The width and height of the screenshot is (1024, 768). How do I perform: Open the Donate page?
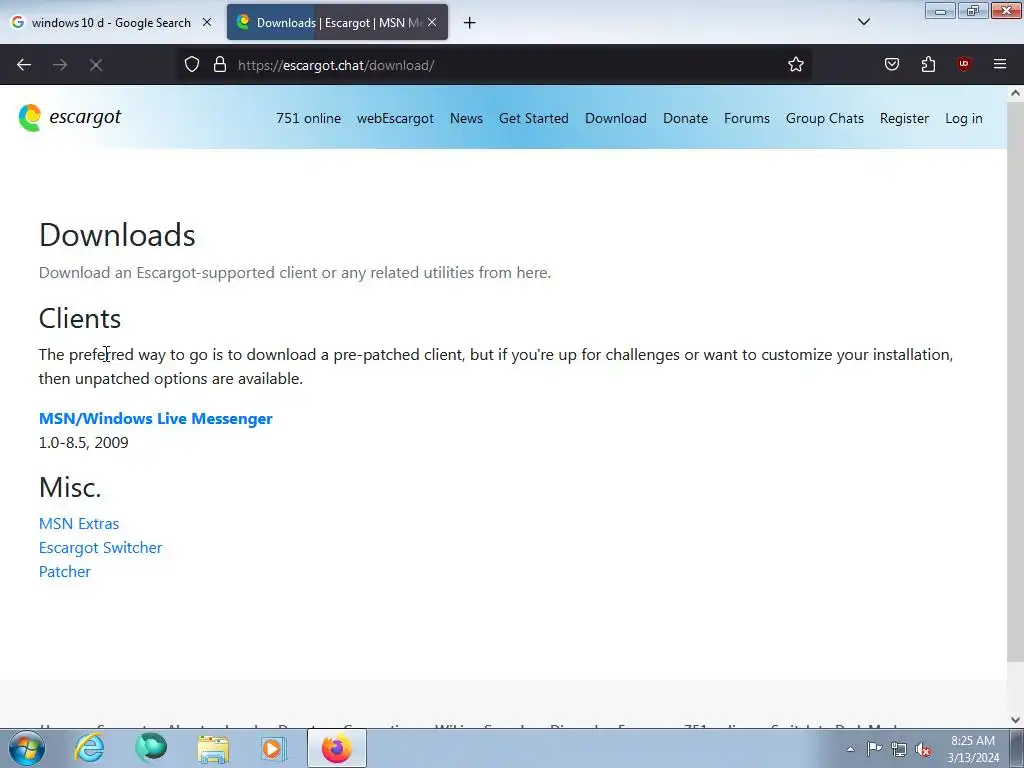(x=685, y=118)
